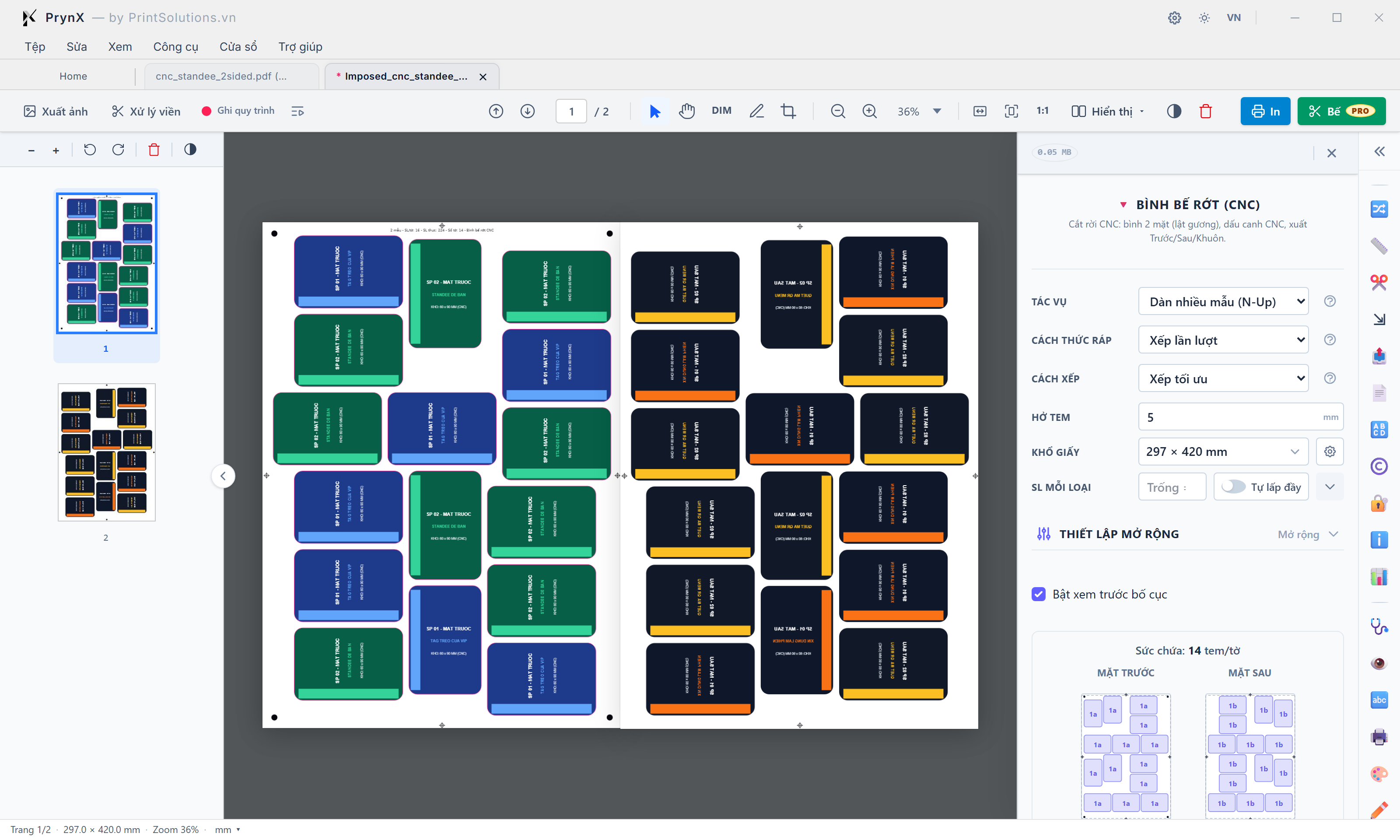1400x840 pixels.
Task: Open the Công cụ menu
Action: point(175,46)
